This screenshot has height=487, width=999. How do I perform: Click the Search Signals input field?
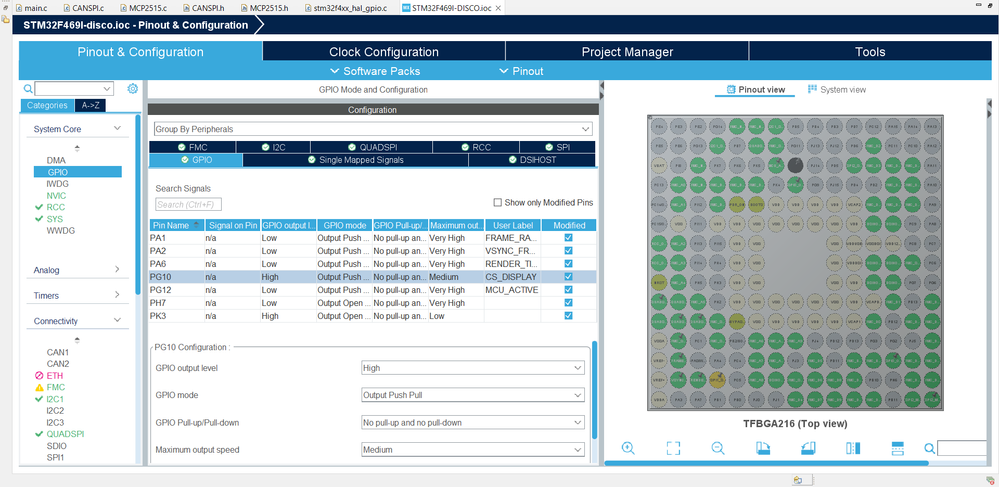pyautogui.click(x=189, y=204)
